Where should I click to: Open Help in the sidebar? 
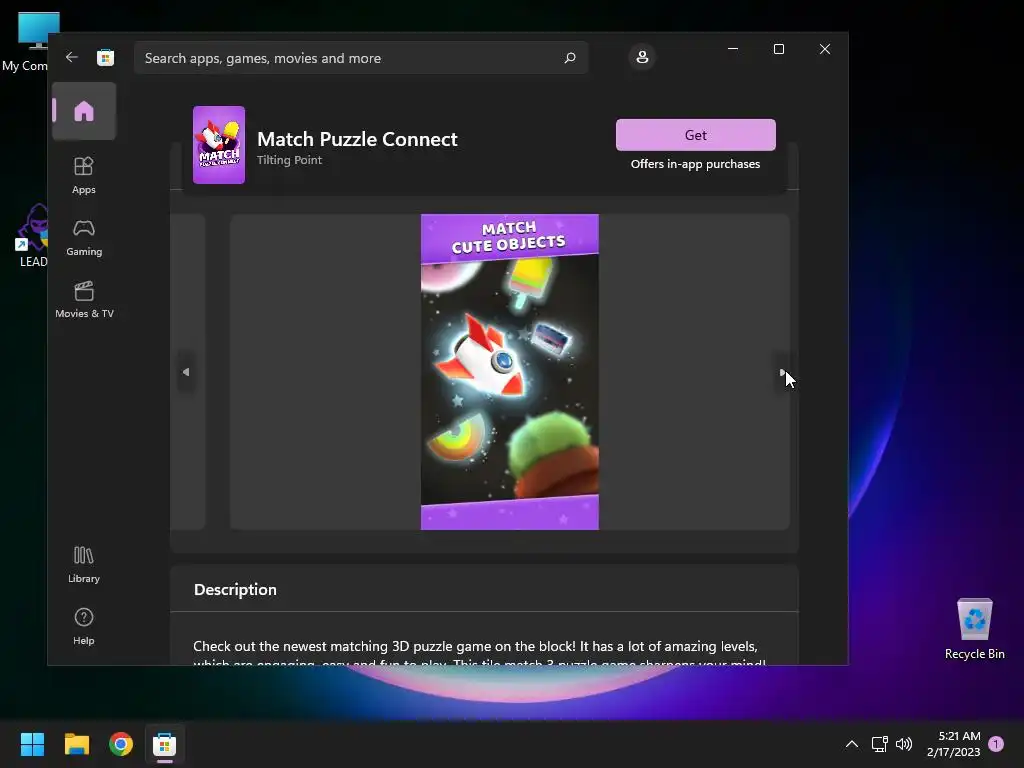(84, 627)
